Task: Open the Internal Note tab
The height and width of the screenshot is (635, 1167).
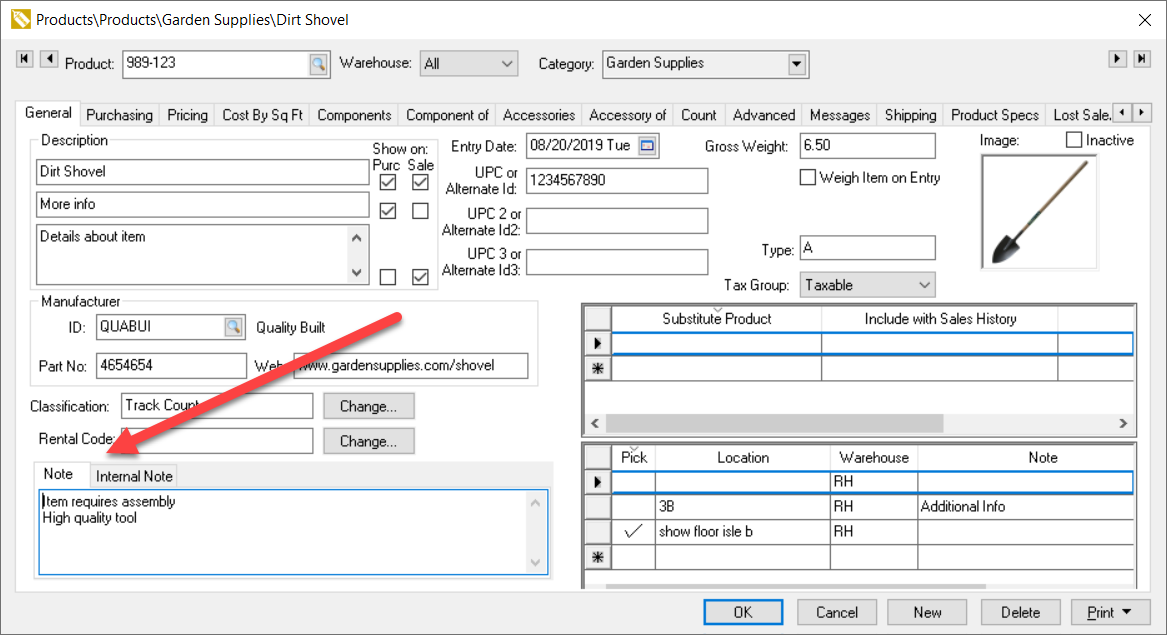Action: tap(134, 476)
